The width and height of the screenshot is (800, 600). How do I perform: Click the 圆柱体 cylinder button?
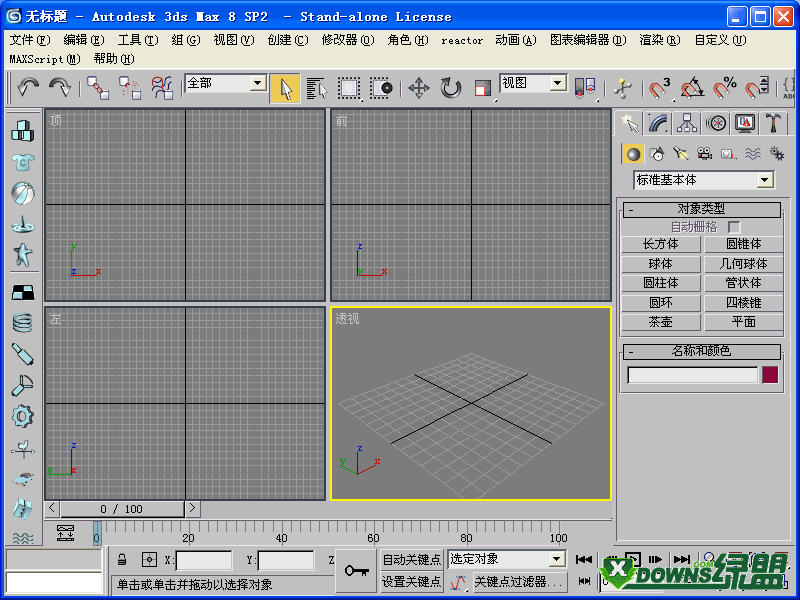661,283
